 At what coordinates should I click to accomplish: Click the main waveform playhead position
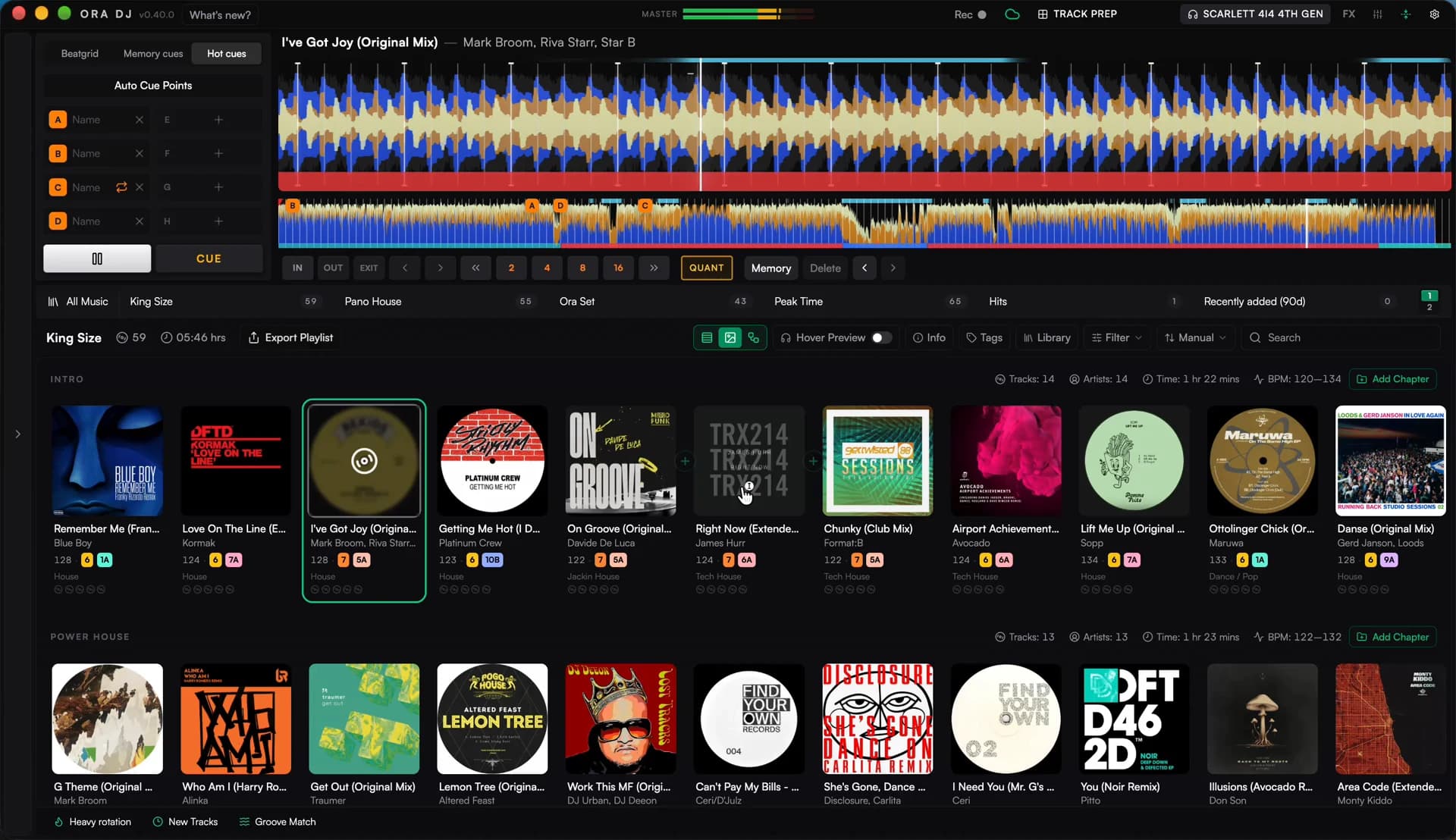(x=700, y=125)
